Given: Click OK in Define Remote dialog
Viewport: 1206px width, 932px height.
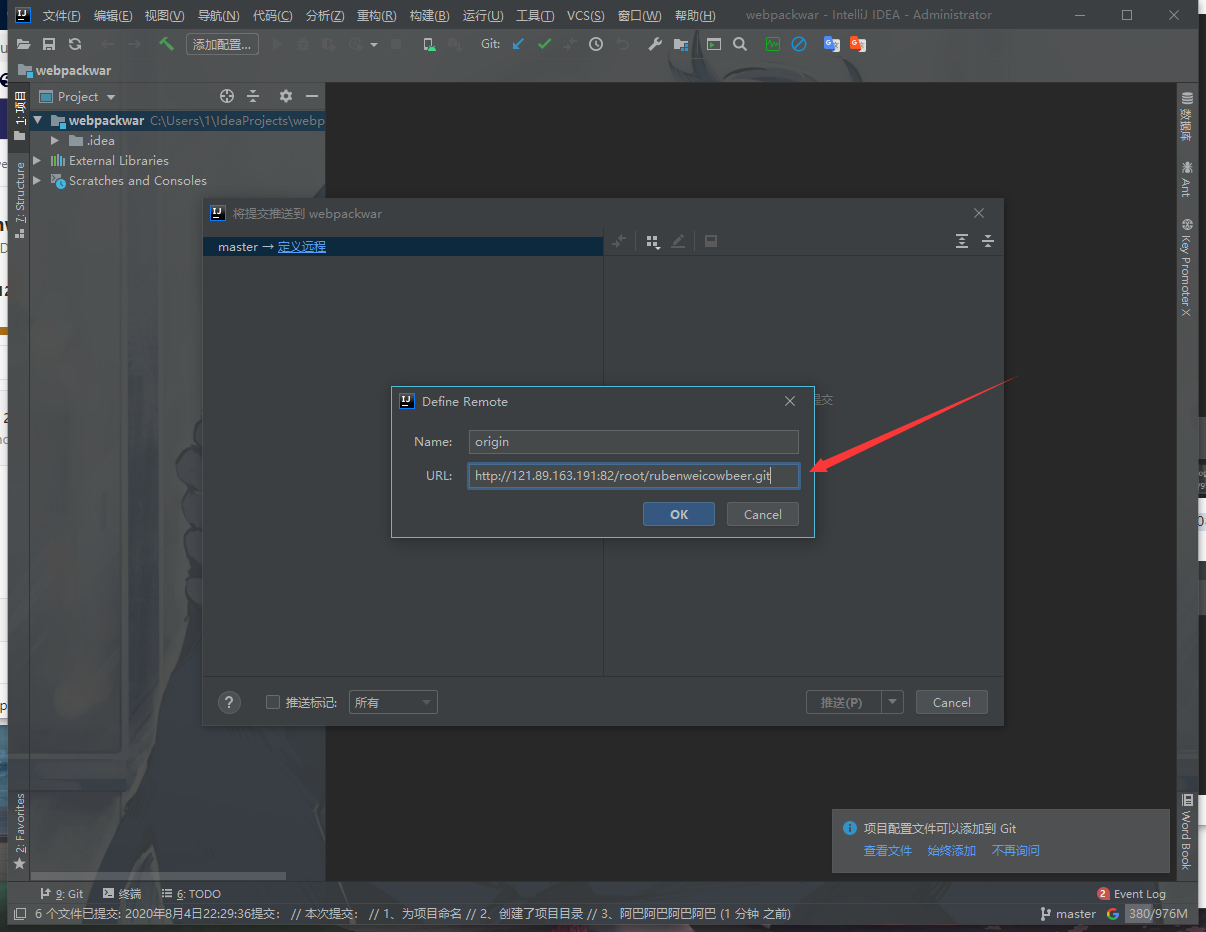Looking at the screenshot, I should (x=678, y=514).
